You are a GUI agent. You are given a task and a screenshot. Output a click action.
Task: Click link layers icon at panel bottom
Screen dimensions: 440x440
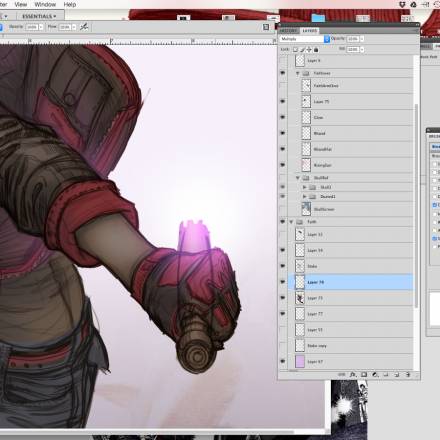[x=342, y=375]
